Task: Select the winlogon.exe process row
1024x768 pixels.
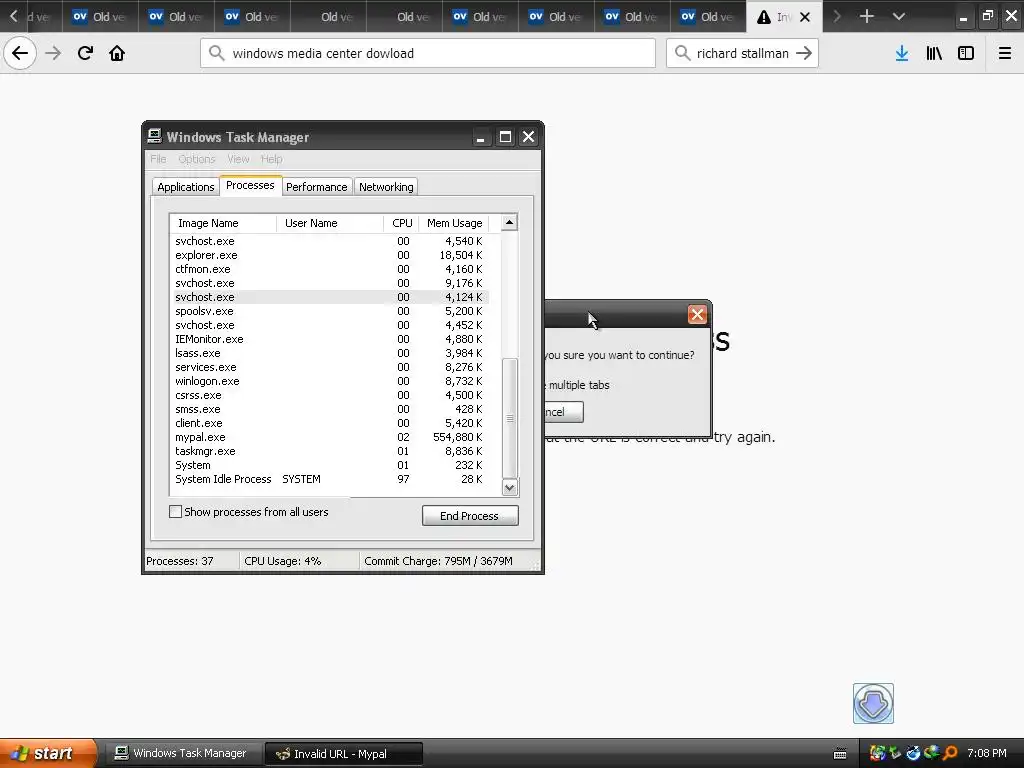Action: point(329,381)
